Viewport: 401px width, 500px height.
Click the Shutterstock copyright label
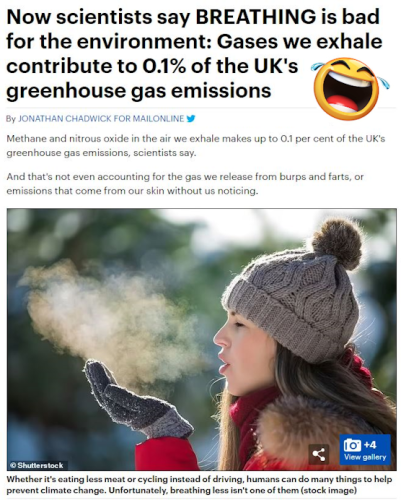tap(37, 465)
